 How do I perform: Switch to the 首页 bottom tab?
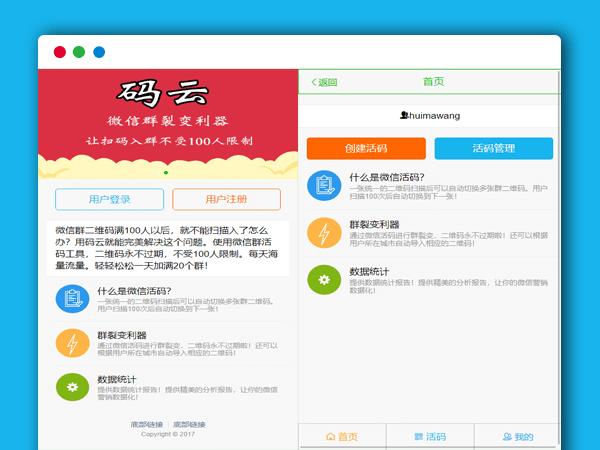(342, 437)
